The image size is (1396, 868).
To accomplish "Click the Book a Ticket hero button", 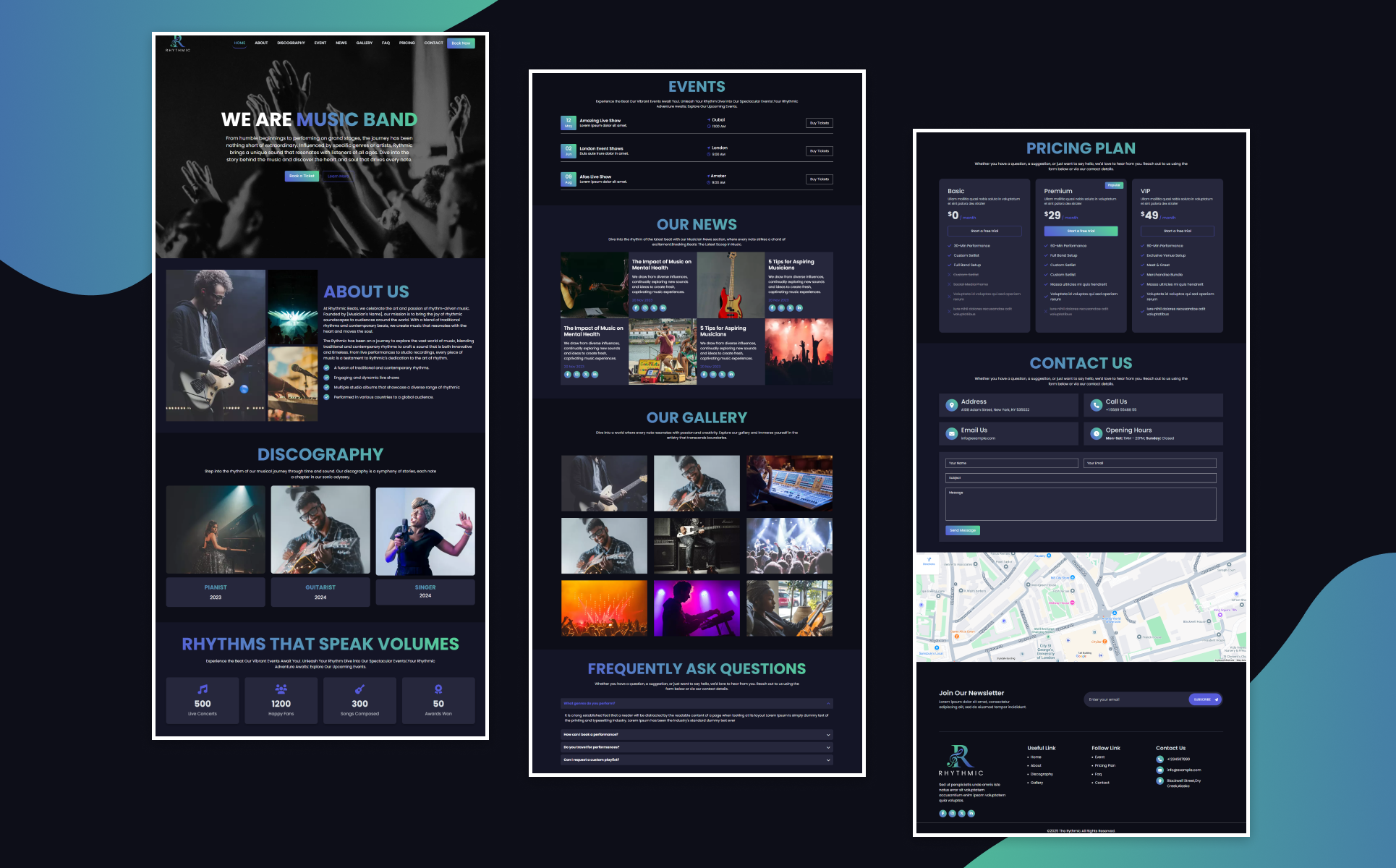I will (302, 176).
